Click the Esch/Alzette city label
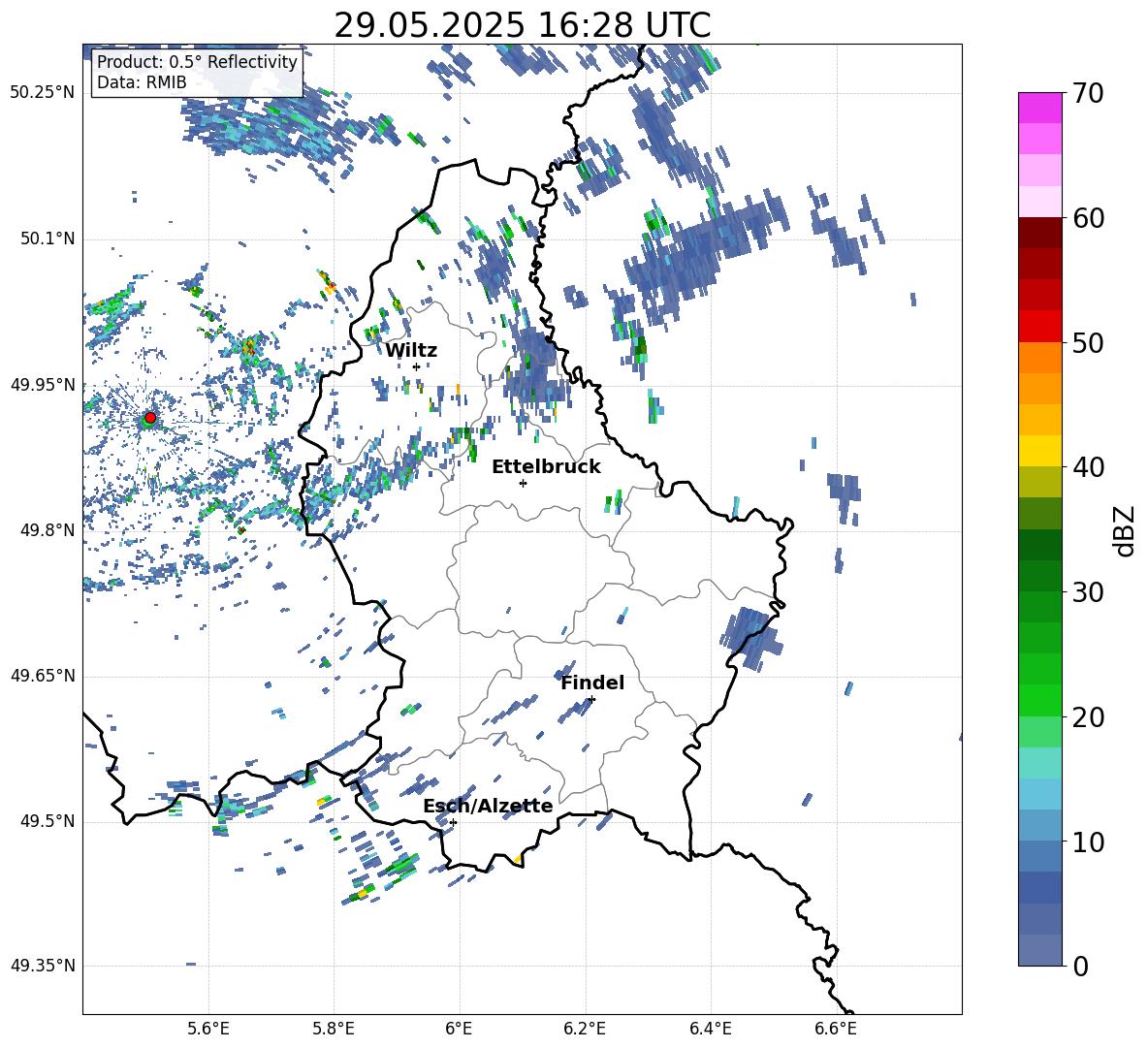The image size is (1148, 1048). (x=488, y=806)
